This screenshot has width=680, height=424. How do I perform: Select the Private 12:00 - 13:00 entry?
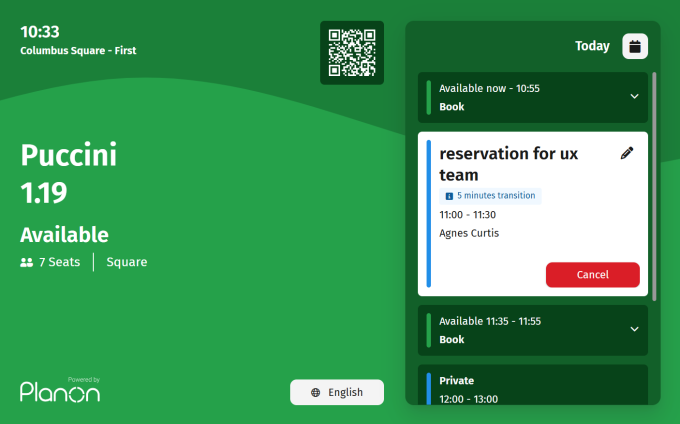click(532, 389)
